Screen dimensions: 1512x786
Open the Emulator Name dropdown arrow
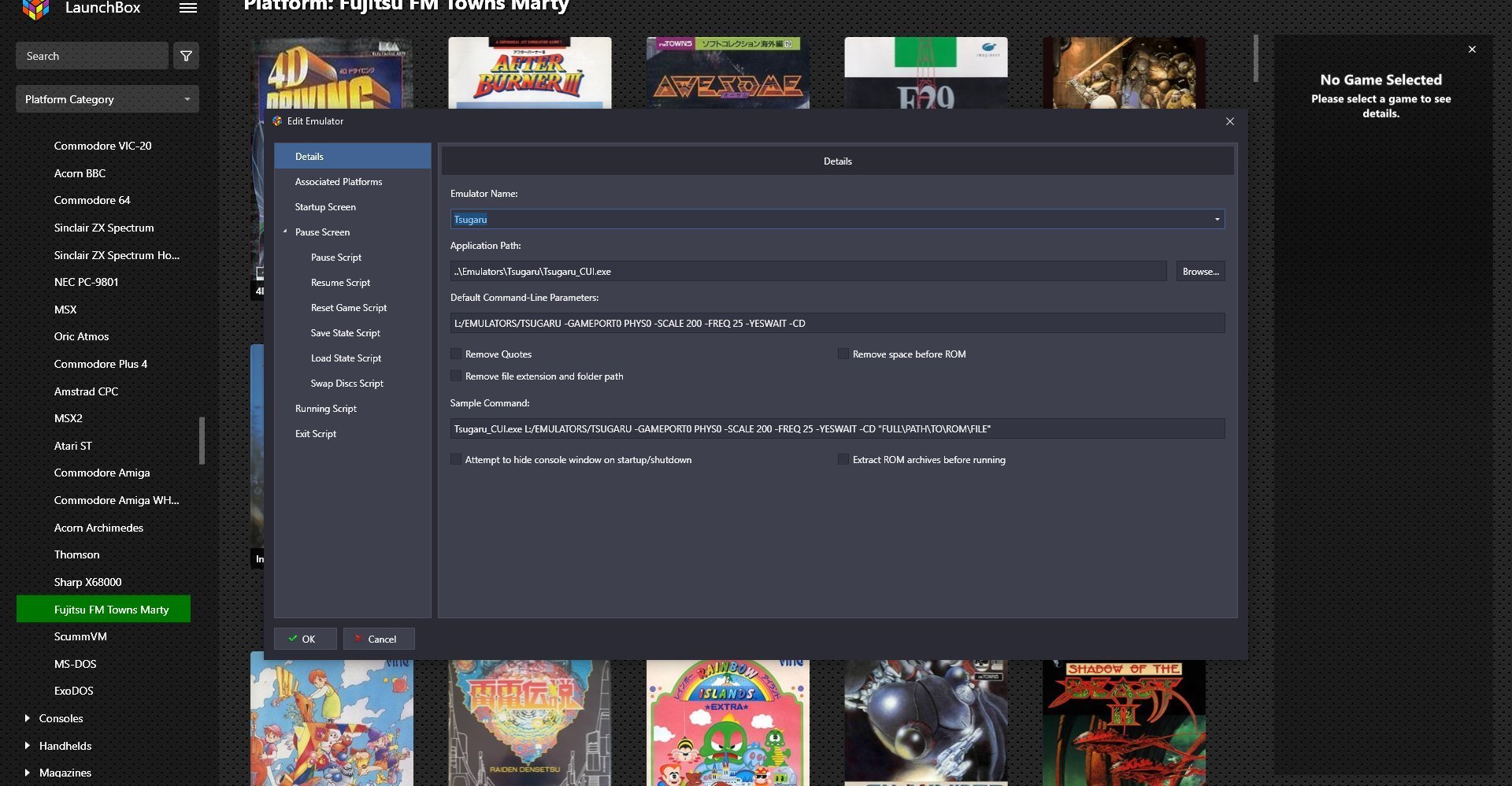click(x=1217, y=220)
